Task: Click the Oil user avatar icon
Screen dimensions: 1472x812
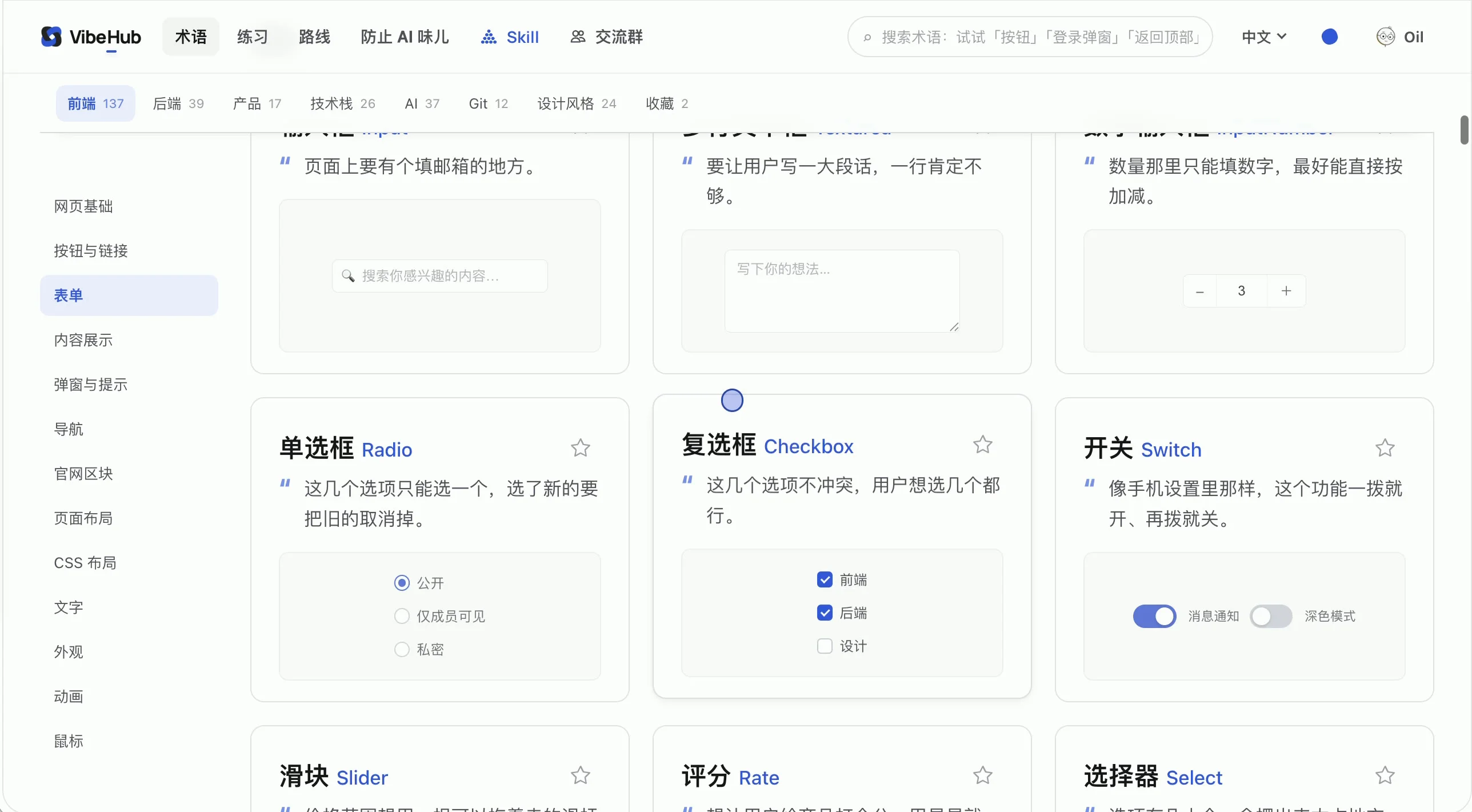Action: tap(1385, 37)
